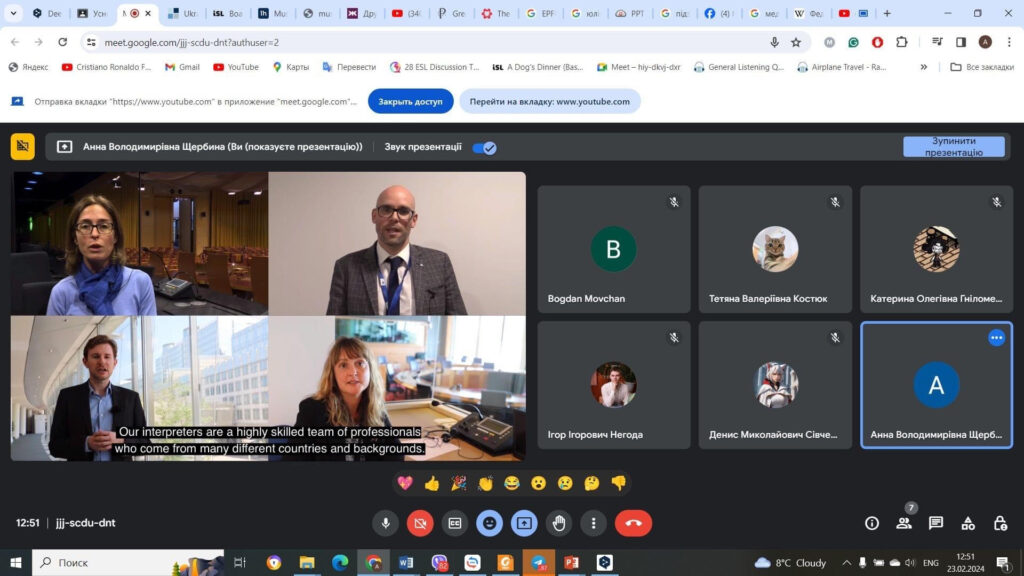Open options on Анна Володимирівна tile
Viewport: 1024px width, 576px height.
[x=996, y=338]
